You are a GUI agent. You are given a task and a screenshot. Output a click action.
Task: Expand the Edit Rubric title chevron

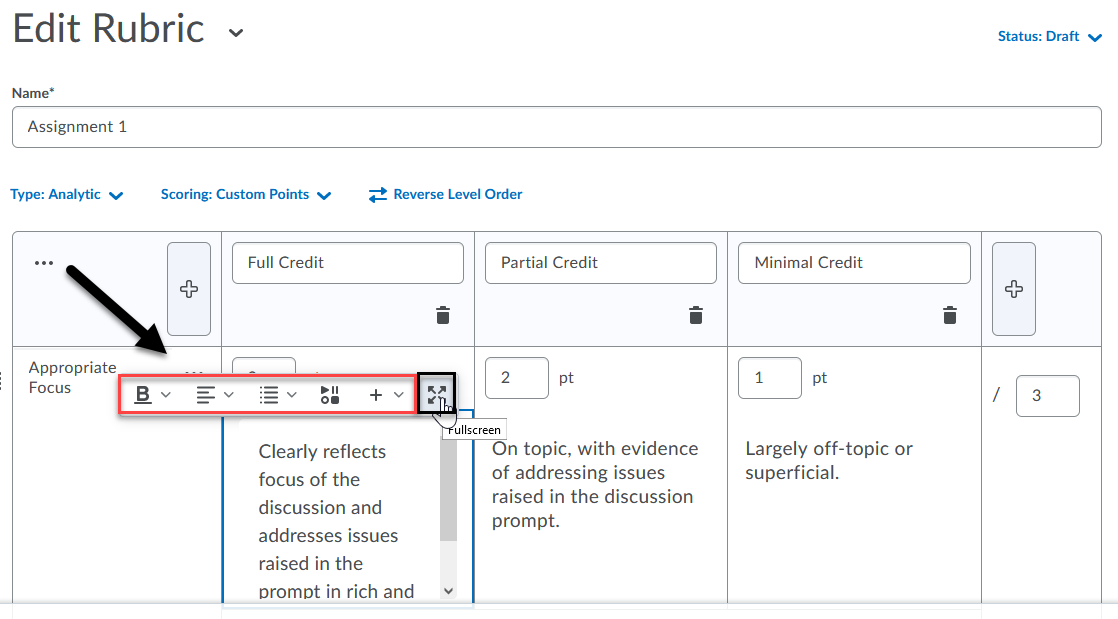pos(236,32)
